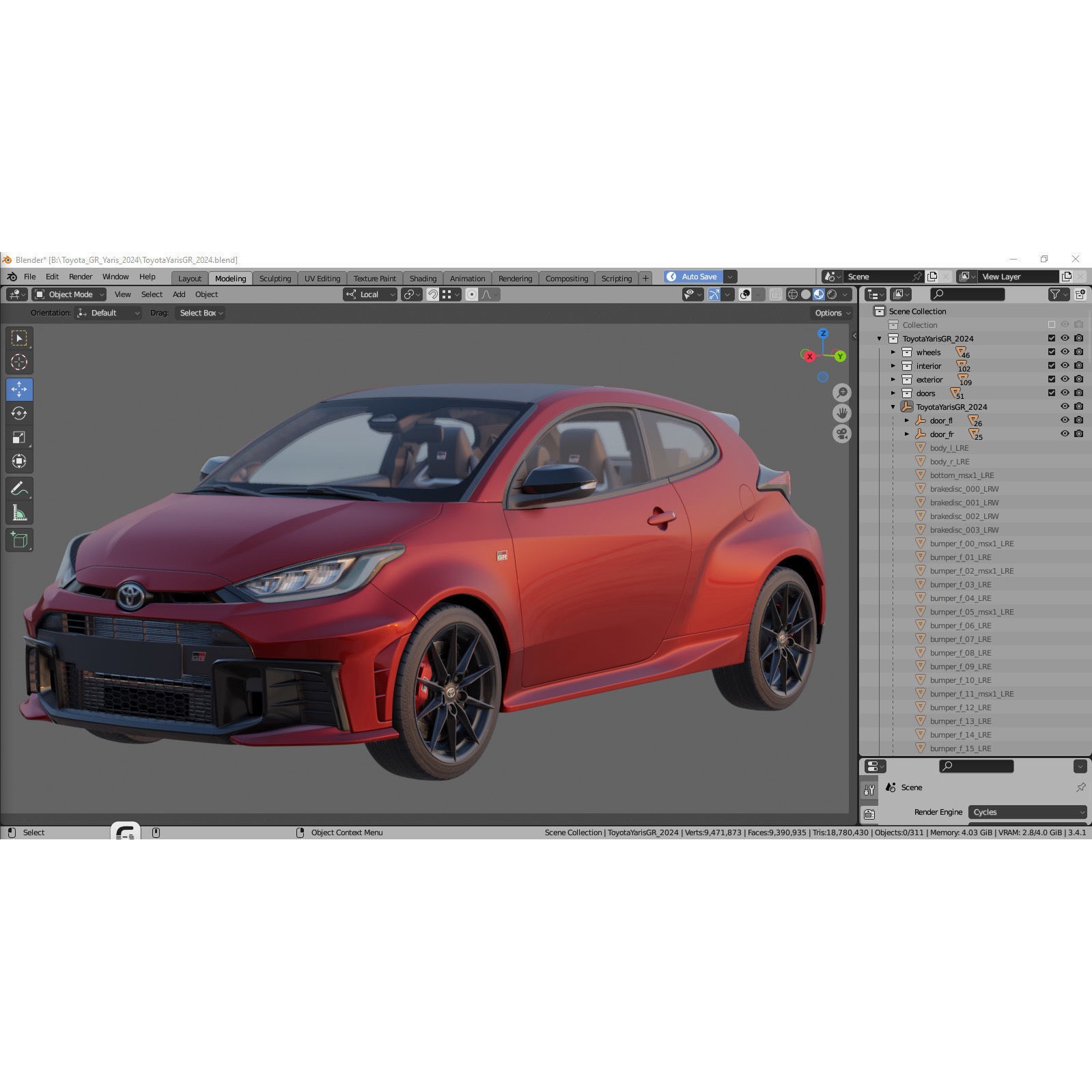Activate the Transform tool

(19, 461)
